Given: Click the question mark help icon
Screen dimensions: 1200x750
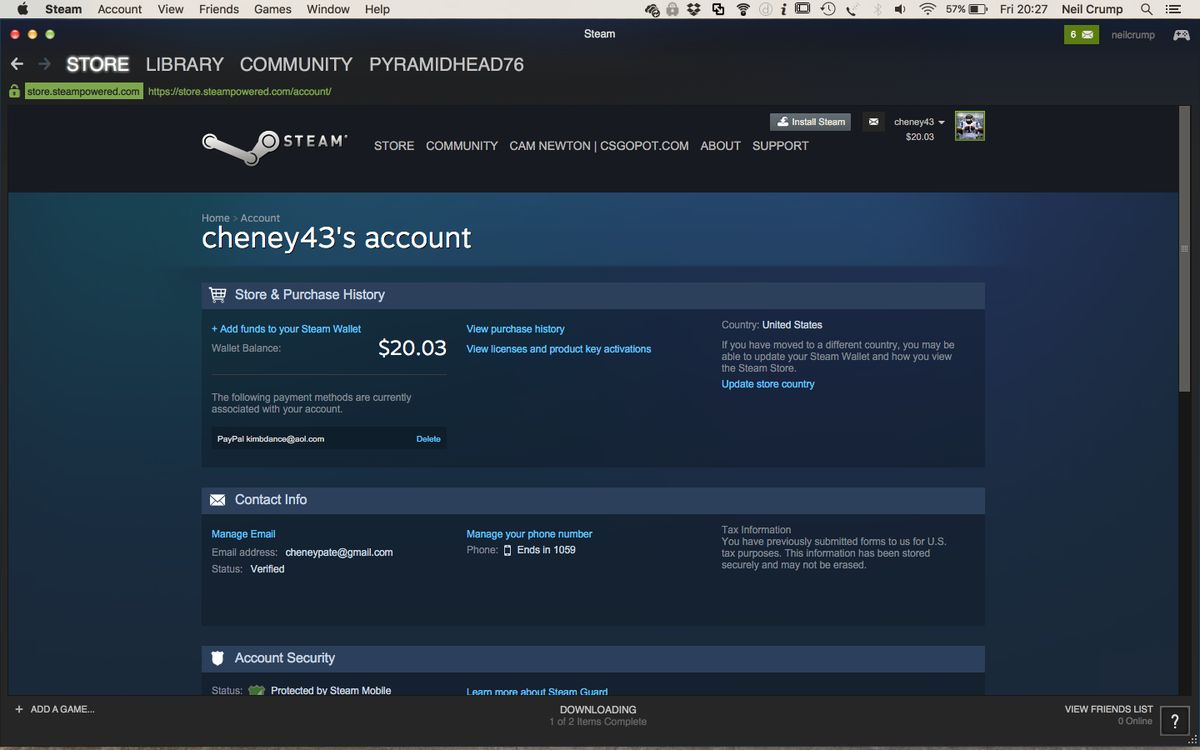Looking at the screenshot, I should click(x=1175, y=721).
